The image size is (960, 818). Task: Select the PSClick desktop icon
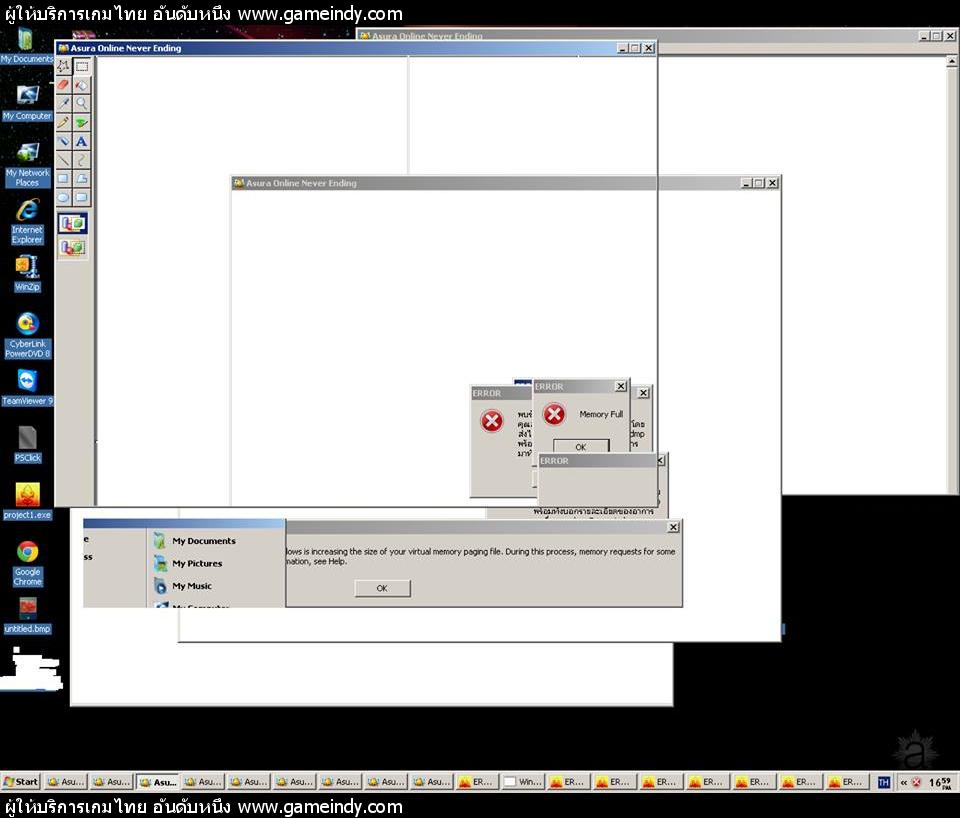click(28, 444)
